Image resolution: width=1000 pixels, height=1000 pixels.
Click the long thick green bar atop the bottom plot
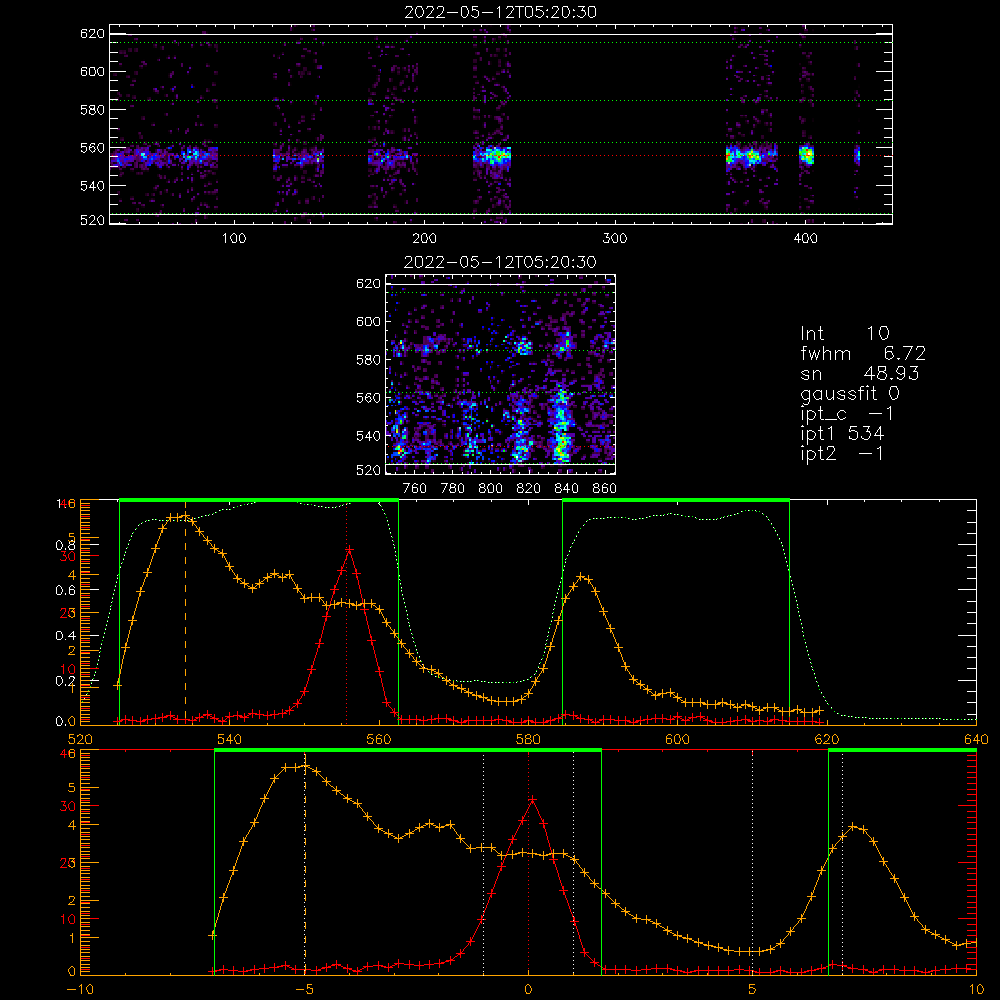[408, 750]
